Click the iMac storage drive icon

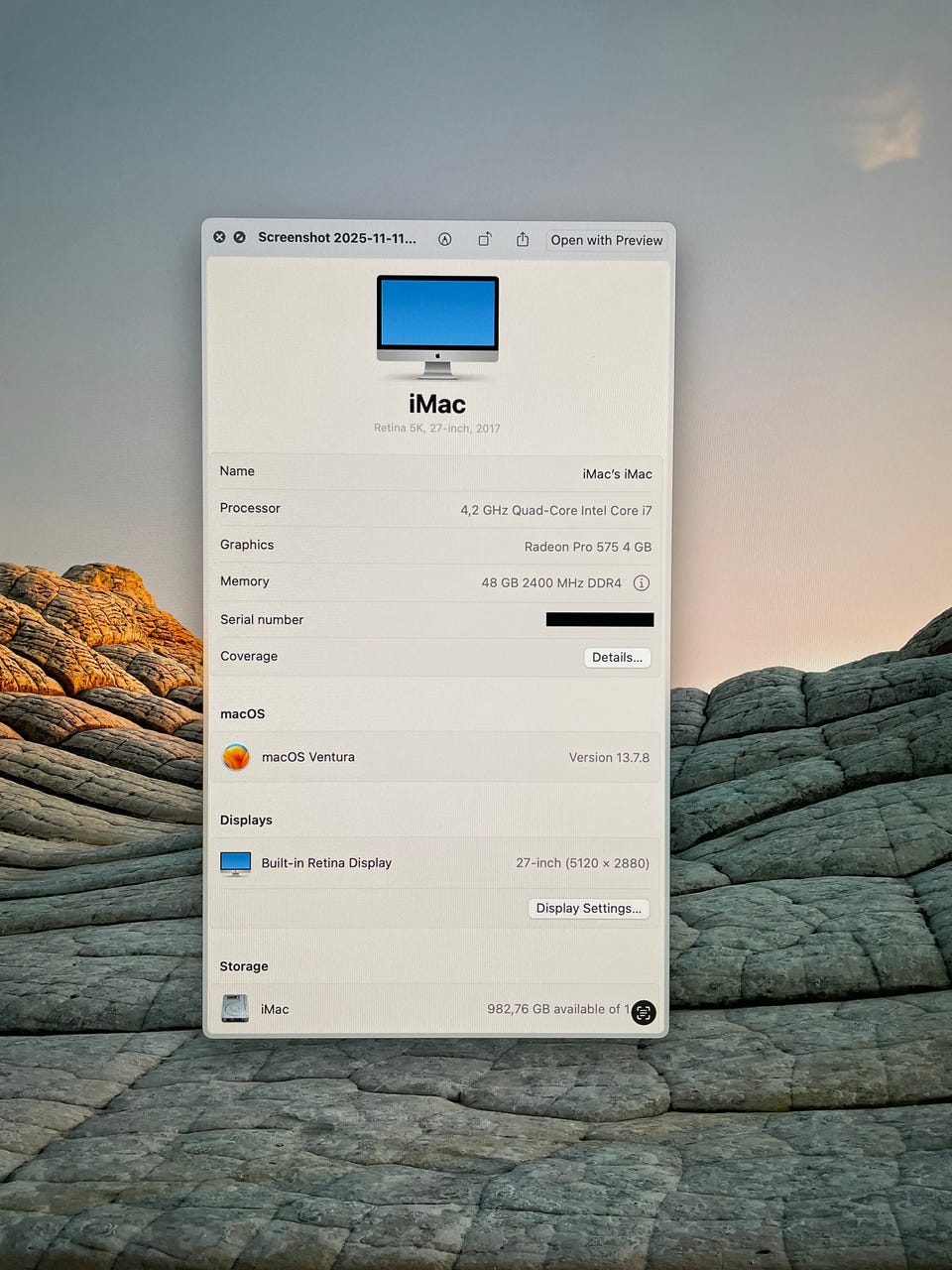(x=235, y=1009)
